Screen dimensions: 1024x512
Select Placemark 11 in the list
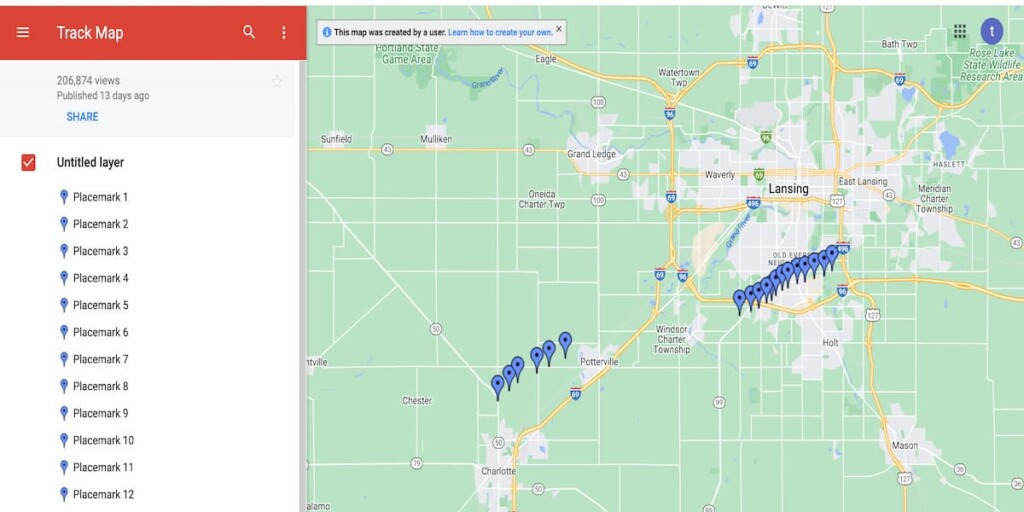click(103, 468)
